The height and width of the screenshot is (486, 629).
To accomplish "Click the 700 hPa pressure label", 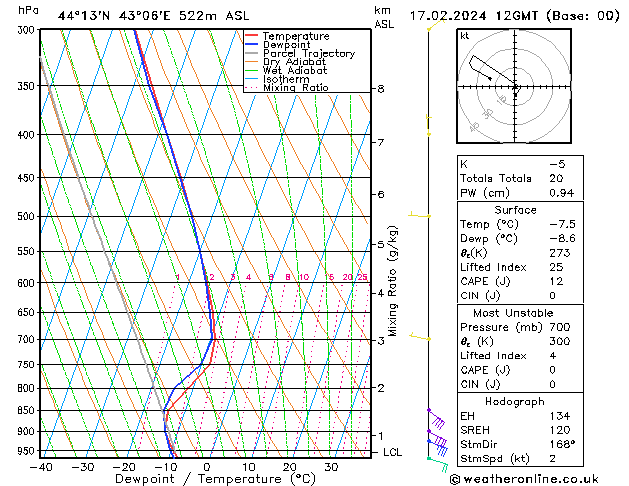I will pos(28,339).
